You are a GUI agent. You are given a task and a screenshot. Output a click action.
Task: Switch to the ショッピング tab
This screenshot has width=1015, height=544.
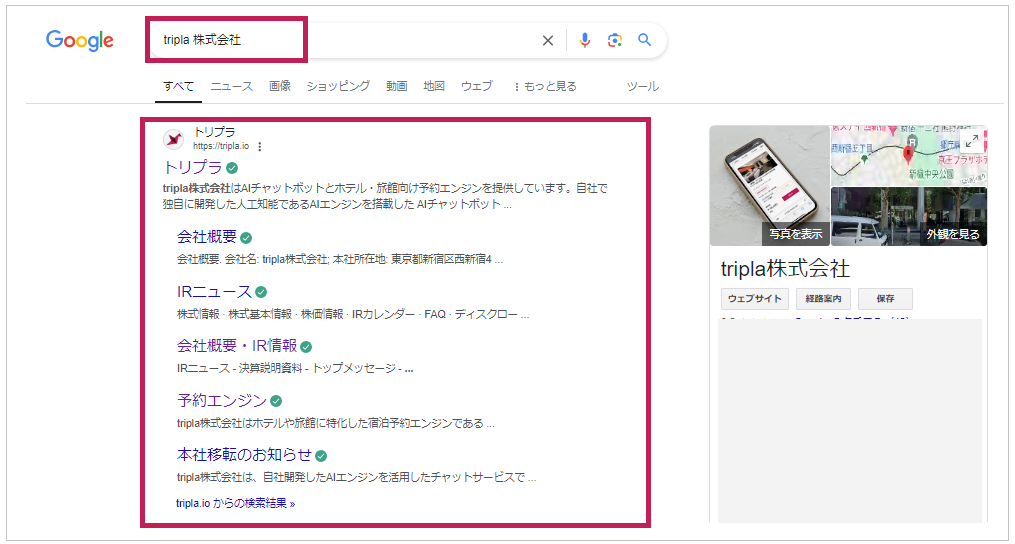[339, 86]
